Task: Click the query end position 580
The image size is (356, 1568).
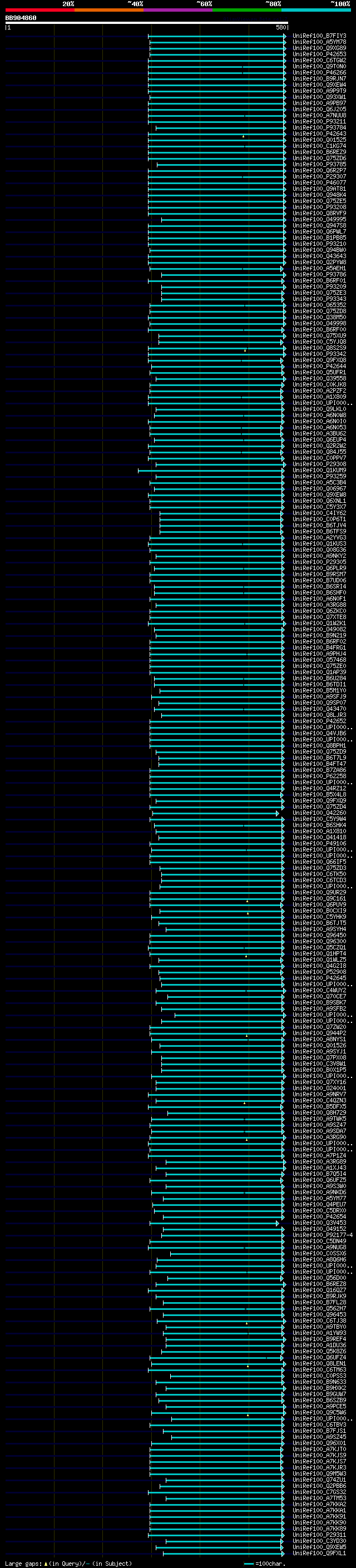Action: coord(280,27)
